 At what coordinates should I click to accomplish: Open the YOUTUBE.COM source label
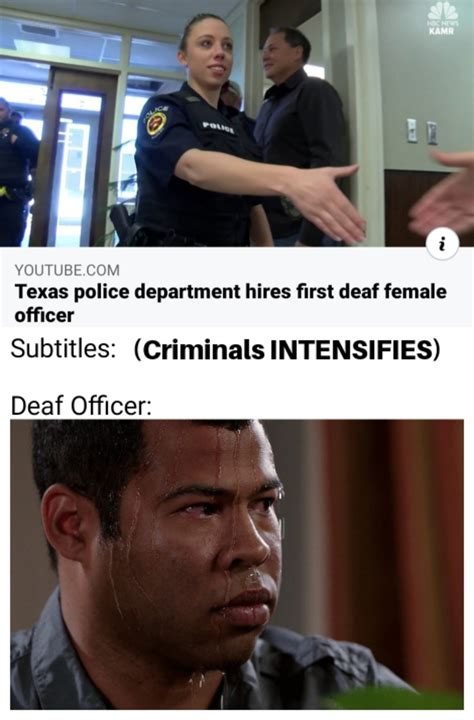67,270
